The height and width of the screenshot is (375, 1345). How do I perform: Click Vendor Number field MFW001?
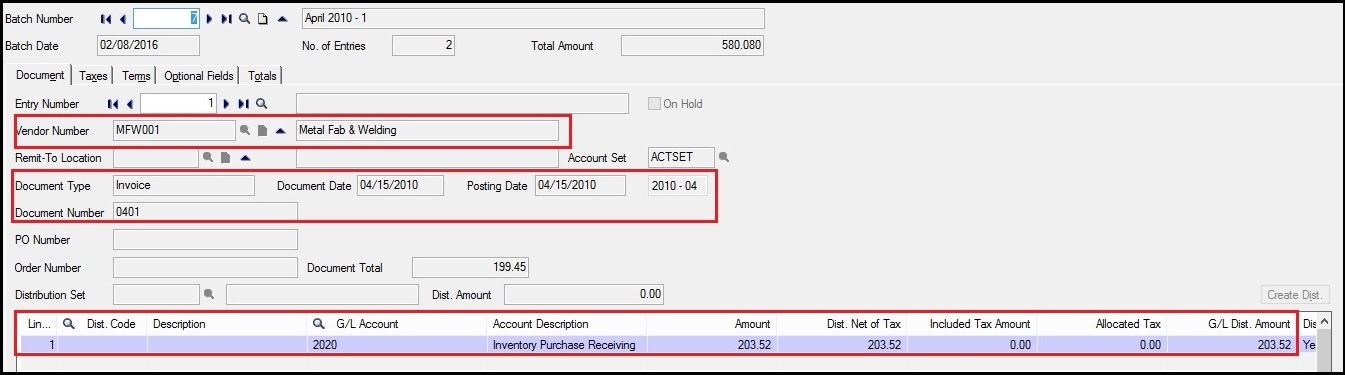174,130
